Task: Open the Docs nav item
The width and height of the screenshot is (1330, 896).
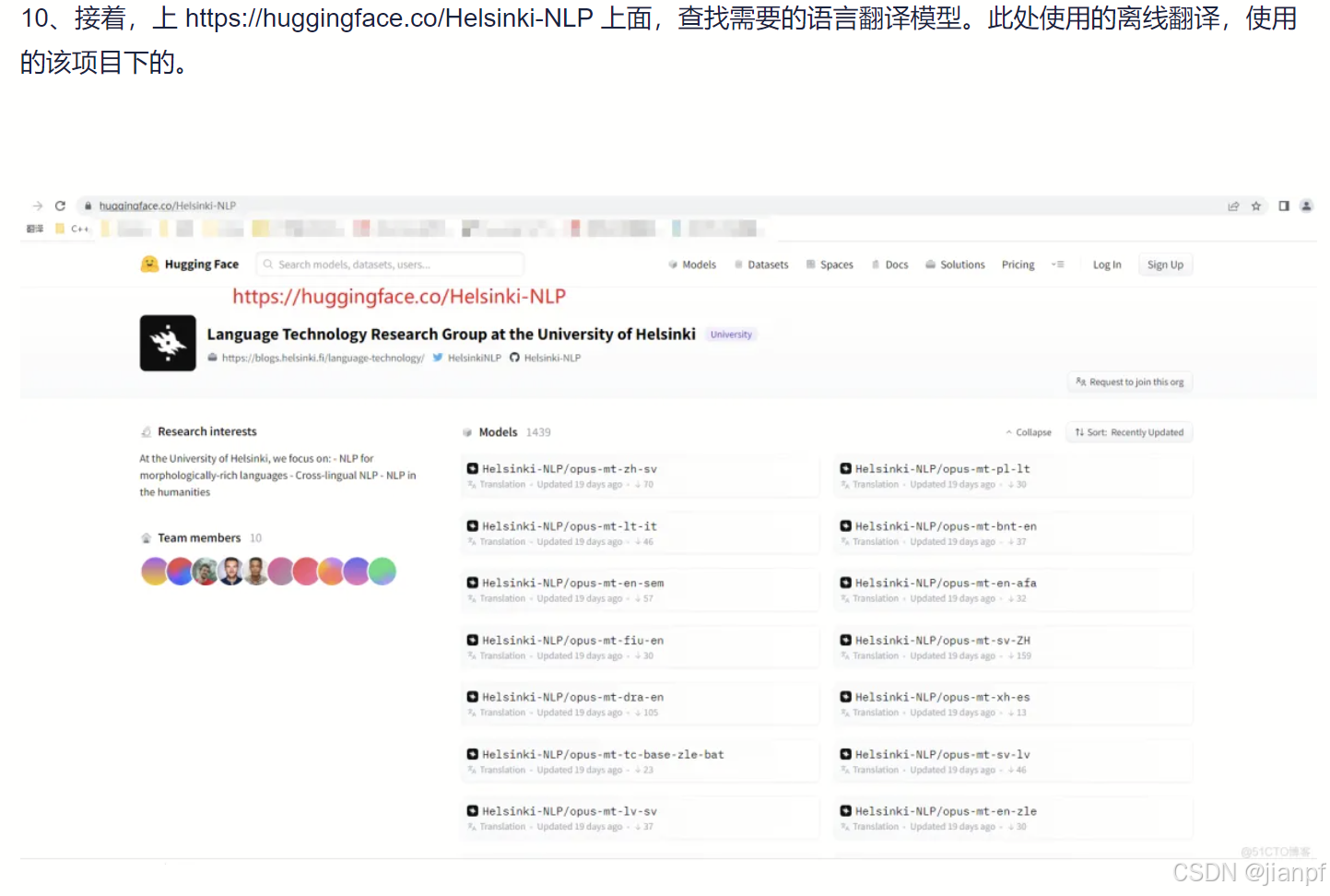Action: [x=890, y=265]
